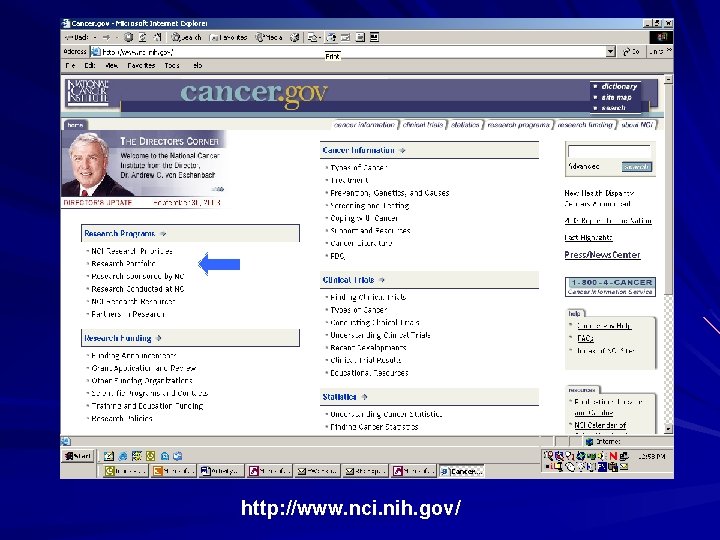The width and height of the screenshot is (720, 540).
Task: Click the vertical scrollbar down arrow
Action: tap(669, 429)
